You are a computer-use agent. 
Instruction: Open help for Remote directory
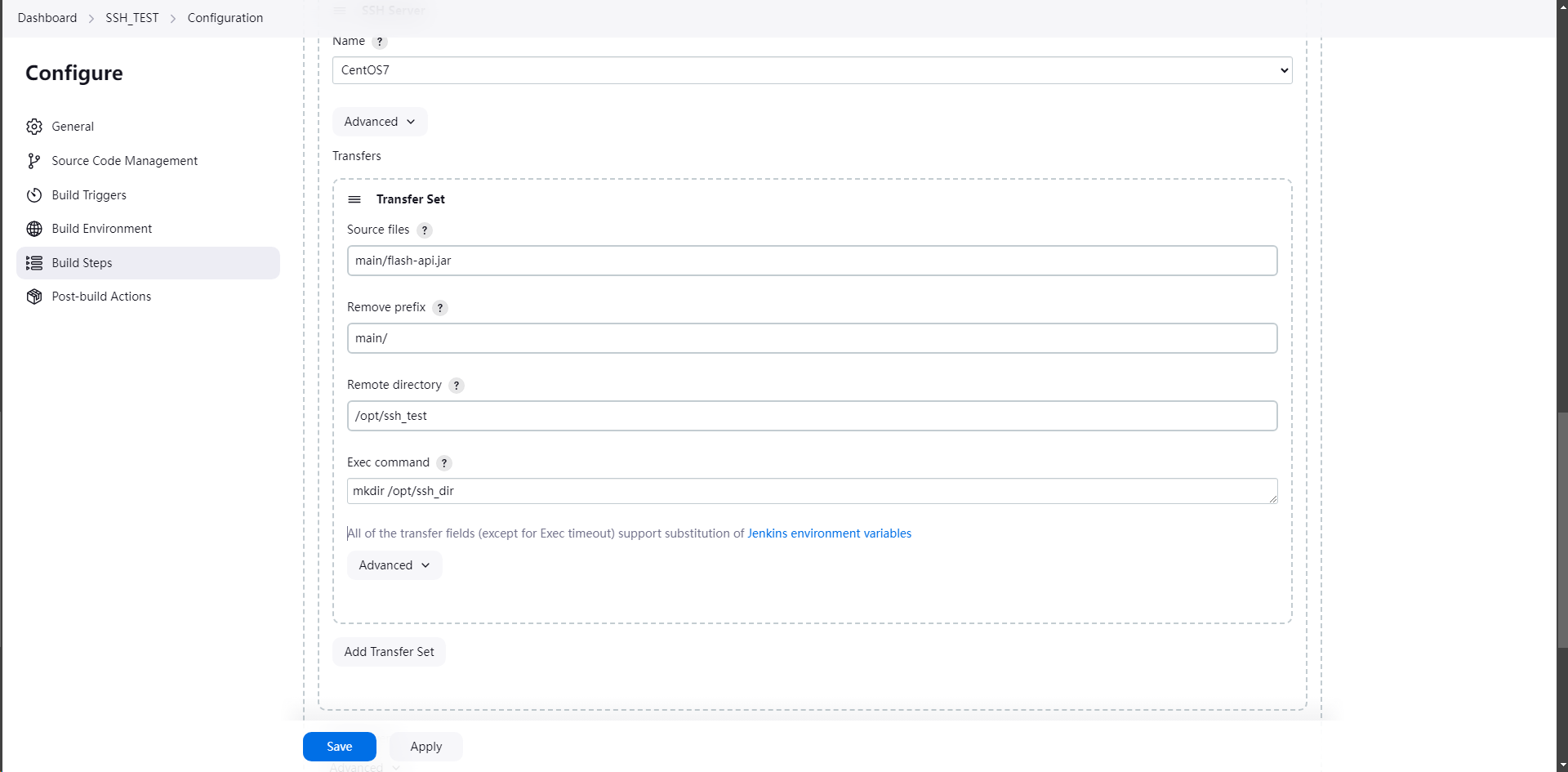click(x=457, y=386)
